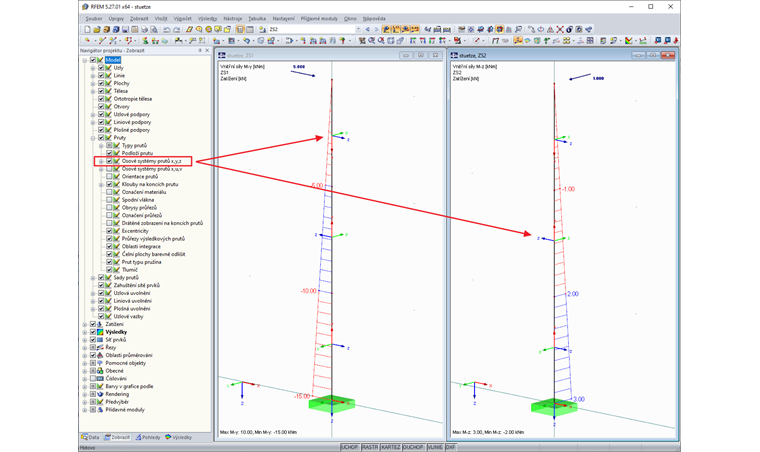Image resolution: width=760 pixels, height=452 pixels.
Task: Open the Nápověda menu
Action: [374, 18]
